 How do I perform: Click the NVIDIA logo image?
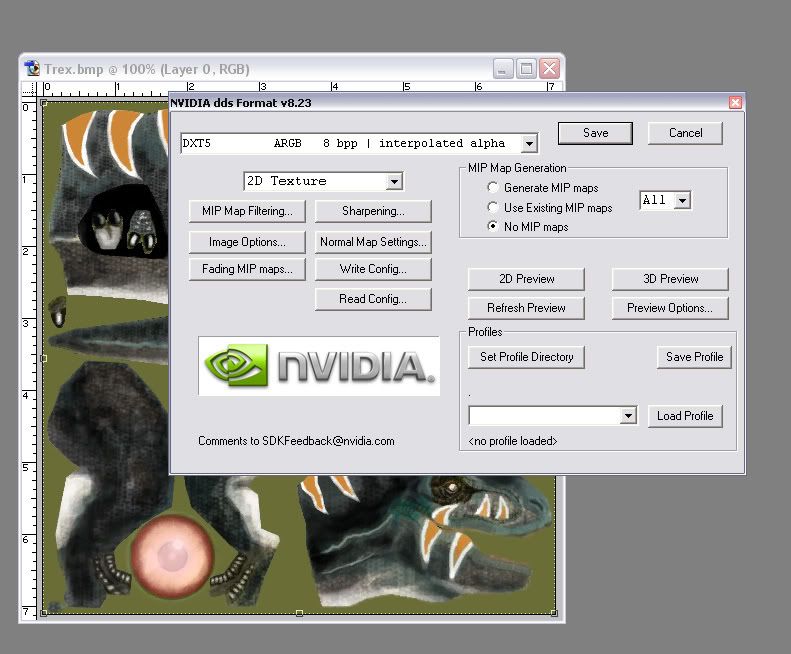pos(319,366)
